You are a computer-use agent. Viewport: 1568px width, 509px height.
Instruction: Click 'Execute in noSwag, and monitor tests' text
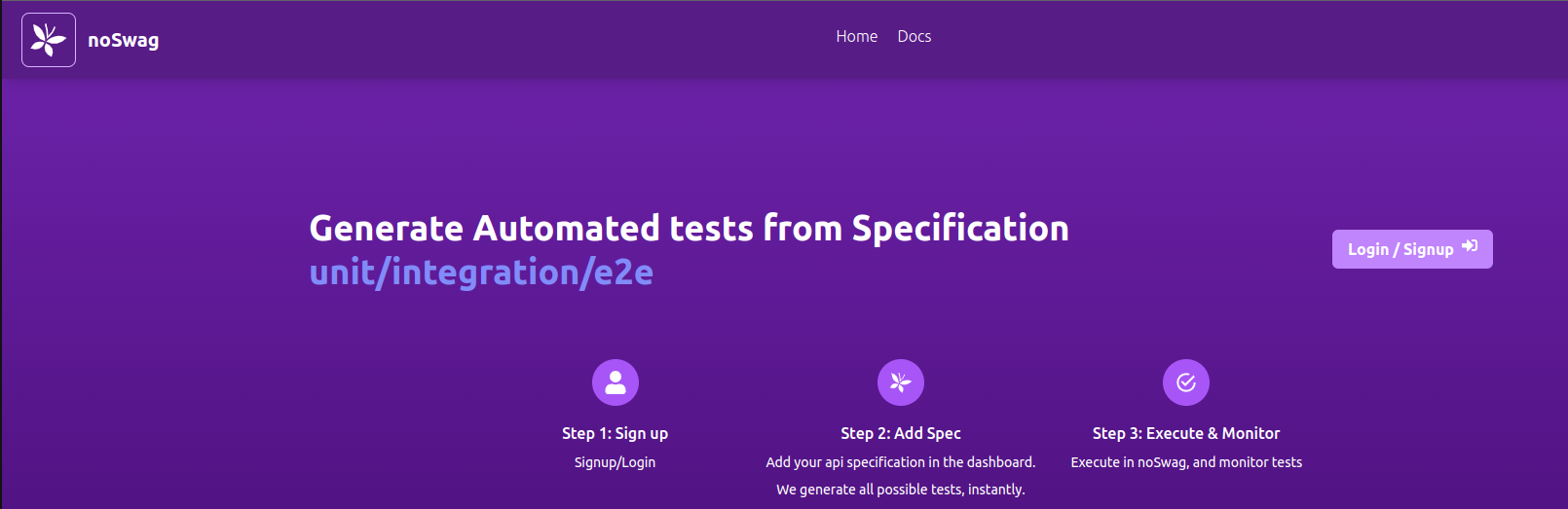(x=1186, y=462)
